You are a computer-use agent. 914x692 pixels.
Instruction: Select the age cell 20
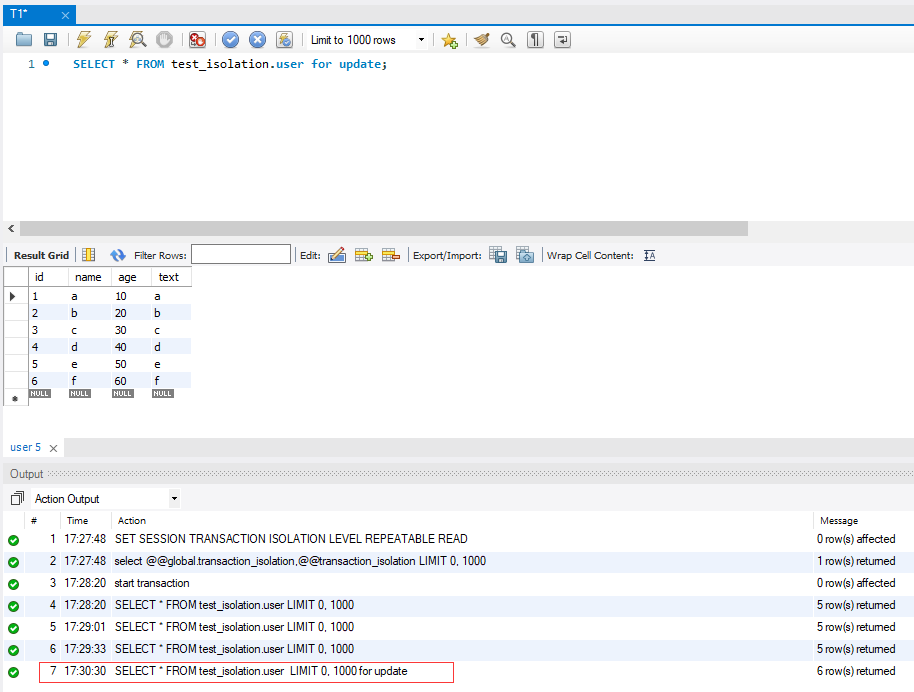(x=131, y=313)
